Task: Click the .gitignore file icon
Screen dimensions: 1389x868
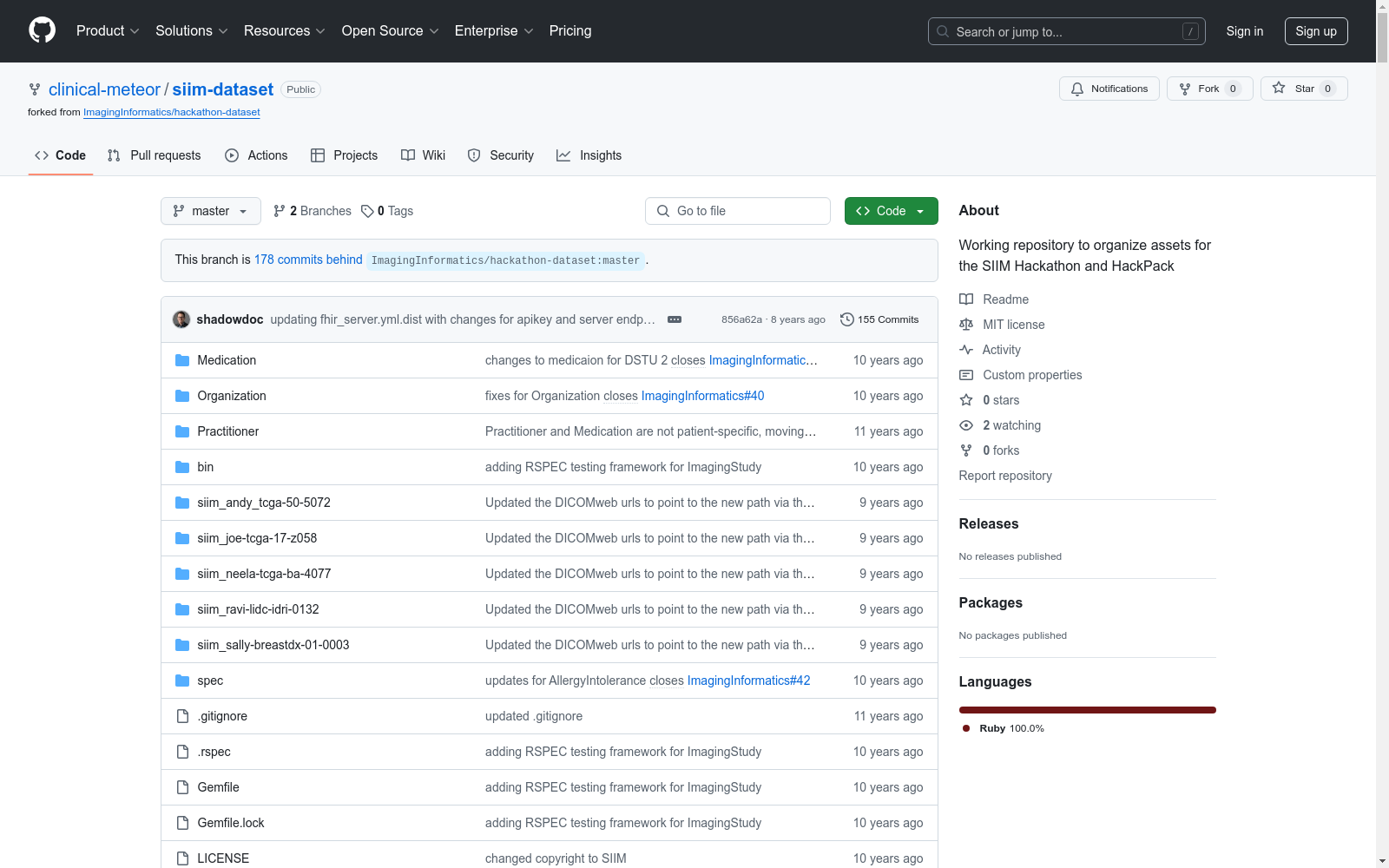Action: click(x=182, y=716)
